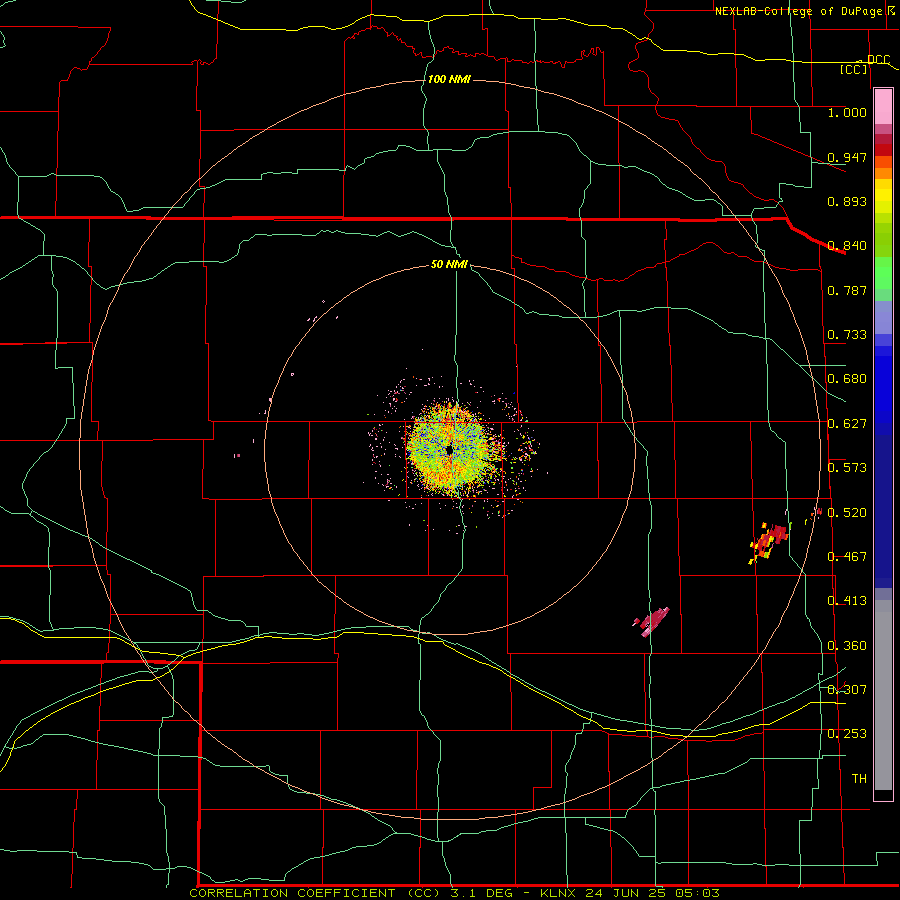Select the 1.000 scale value
Viewport: 900px width, 900px height.
pos(847,112)
